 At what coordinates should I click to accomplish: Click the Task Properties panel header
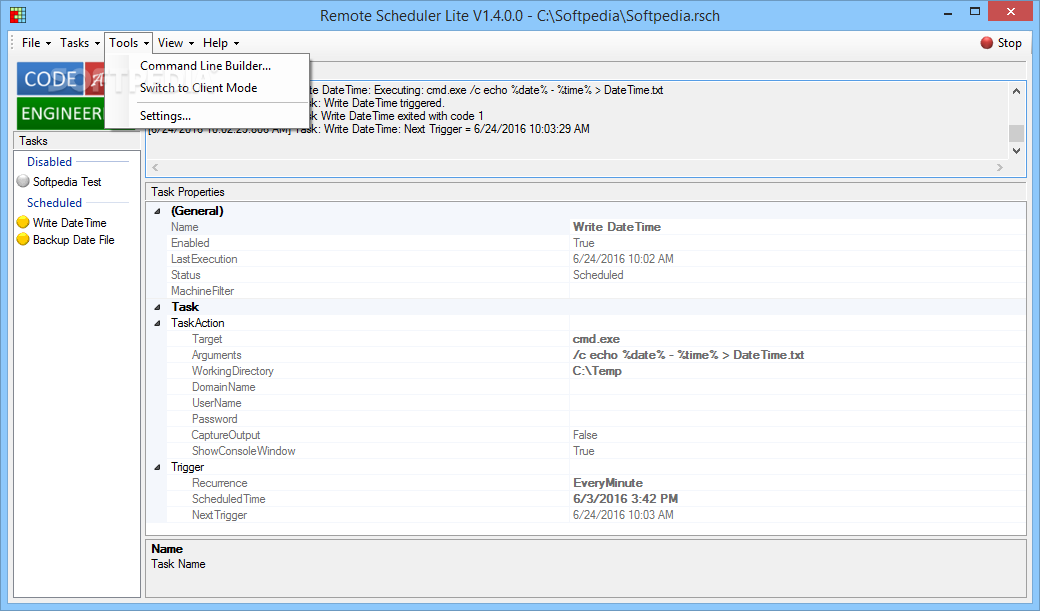point(586,192)
